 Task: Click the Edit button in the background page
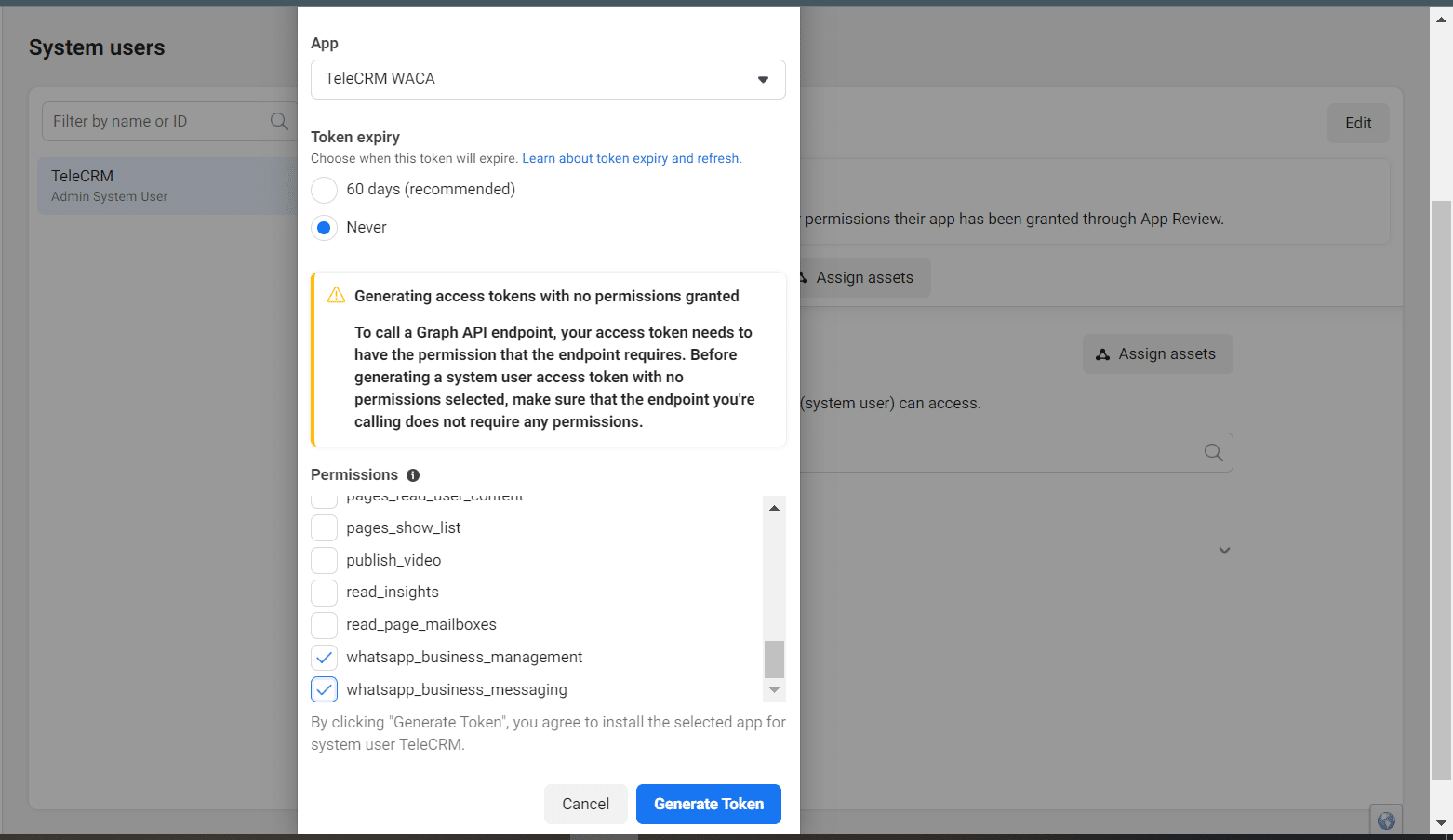pyautogui.click(x=1358, y=124)
